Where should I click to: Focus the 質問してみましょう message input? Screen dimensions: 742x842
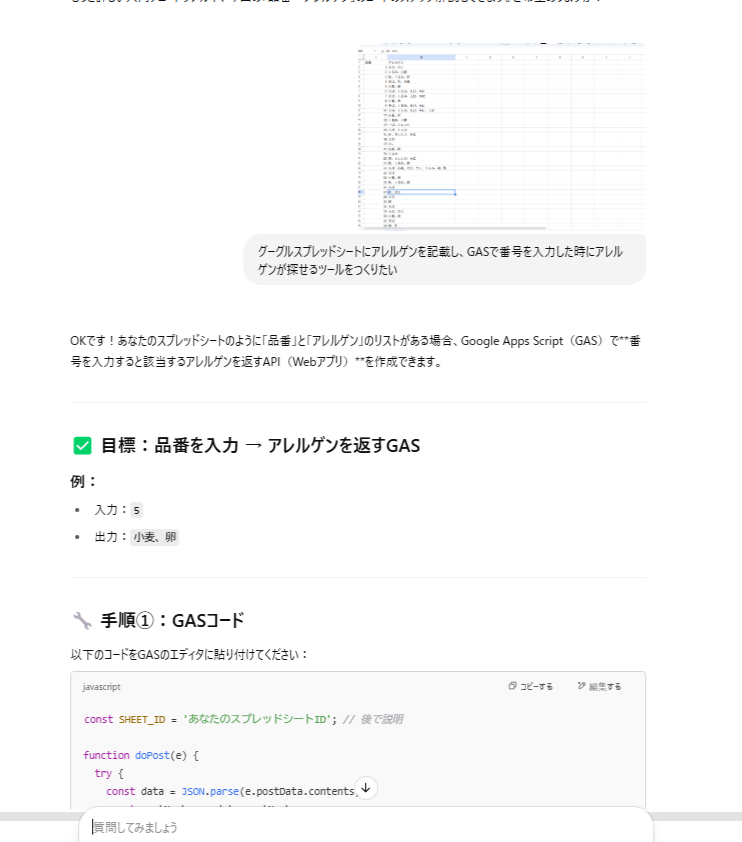tap(366, 827)
